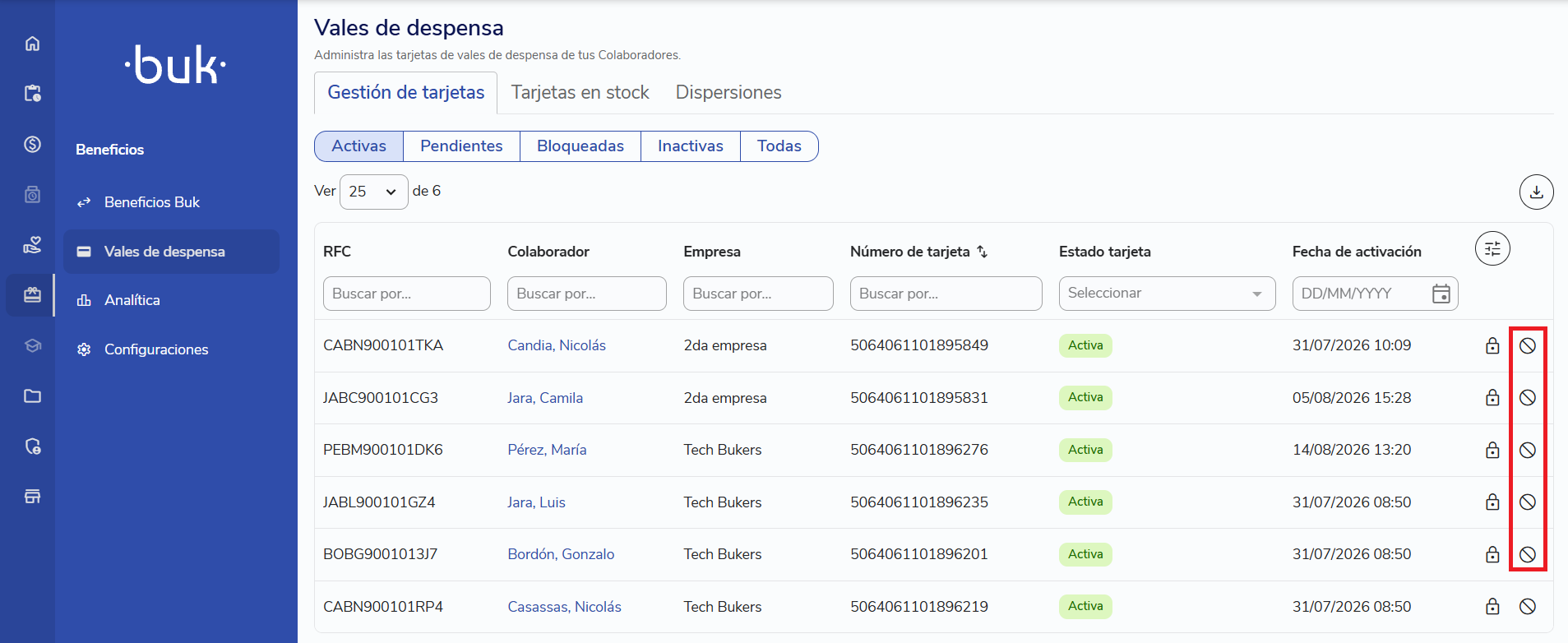
Task: Show Inactivas cards filter
Action: (690, 146)
